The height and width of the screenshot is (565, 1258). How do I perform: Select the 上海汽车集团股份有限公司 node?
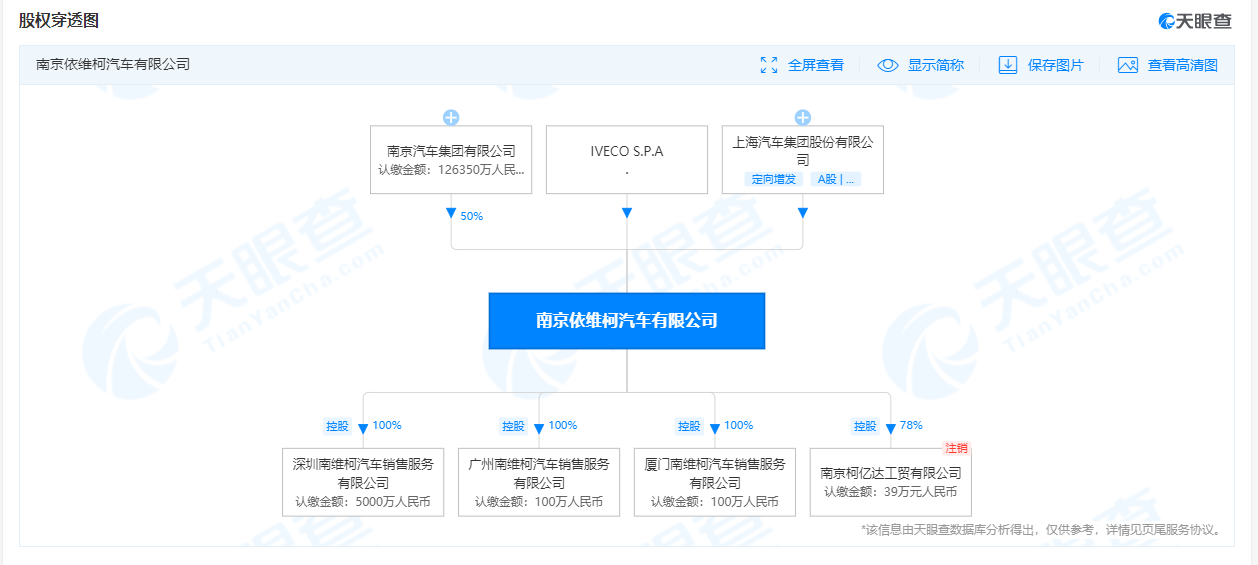pyautogui.click(x=803, y=150)
